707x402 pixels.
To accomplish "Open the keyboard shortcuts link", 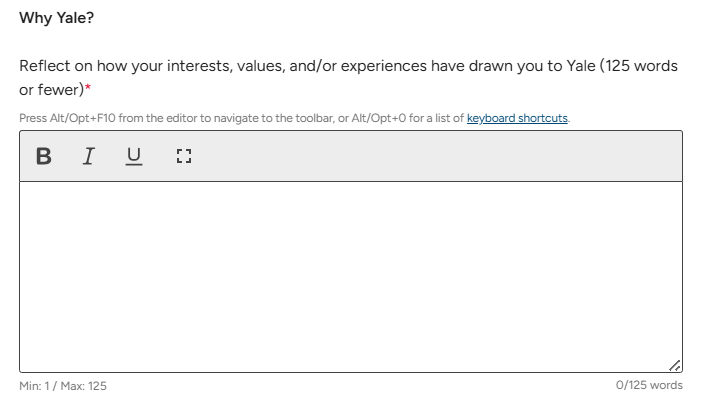I will 517,118.
